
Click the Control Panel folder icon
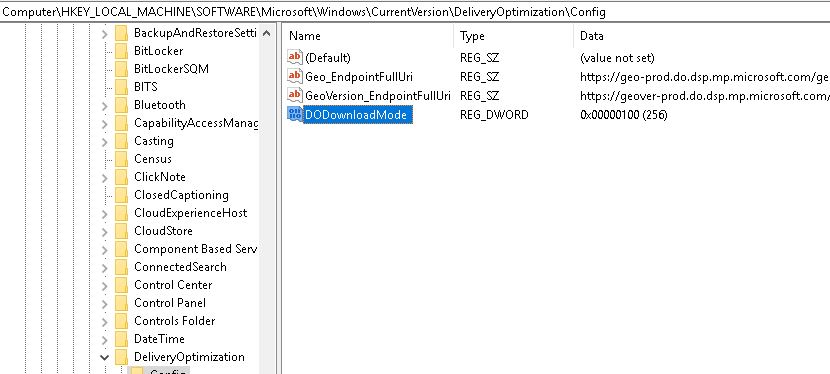pyautogui.click(x=121, y=303)
